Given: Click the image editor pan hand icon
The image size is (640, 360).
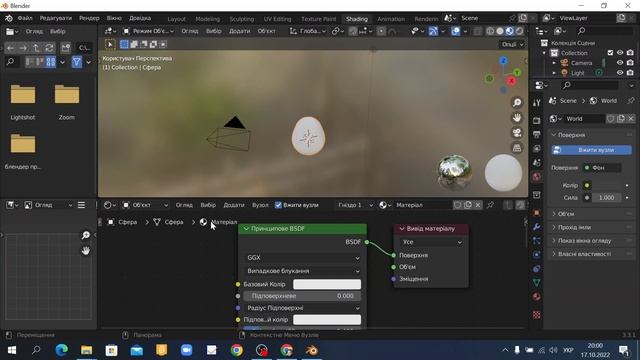Looking at the screenshot, I should coord(85,251).
